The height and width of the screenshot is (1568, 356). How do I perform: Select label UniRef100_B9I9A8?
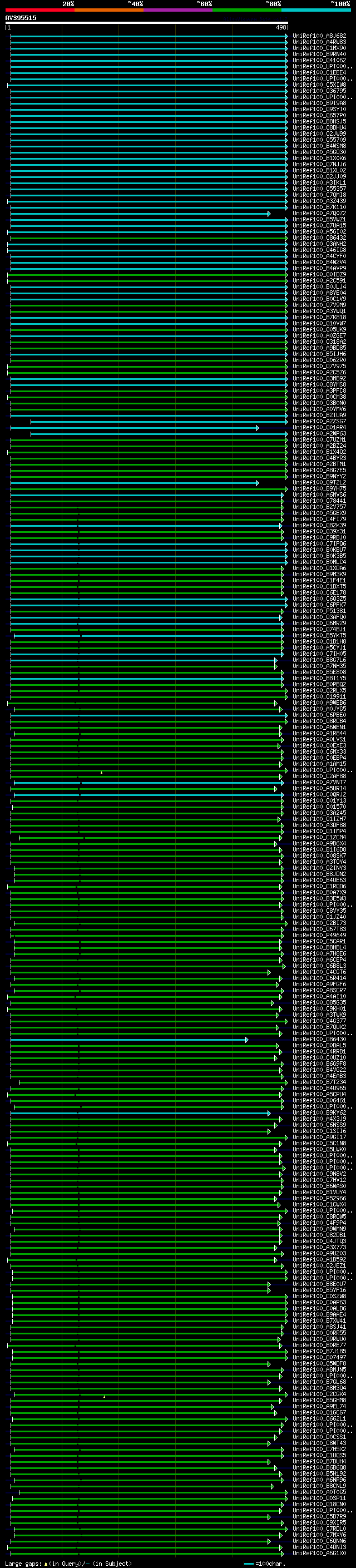pos(319,103)
